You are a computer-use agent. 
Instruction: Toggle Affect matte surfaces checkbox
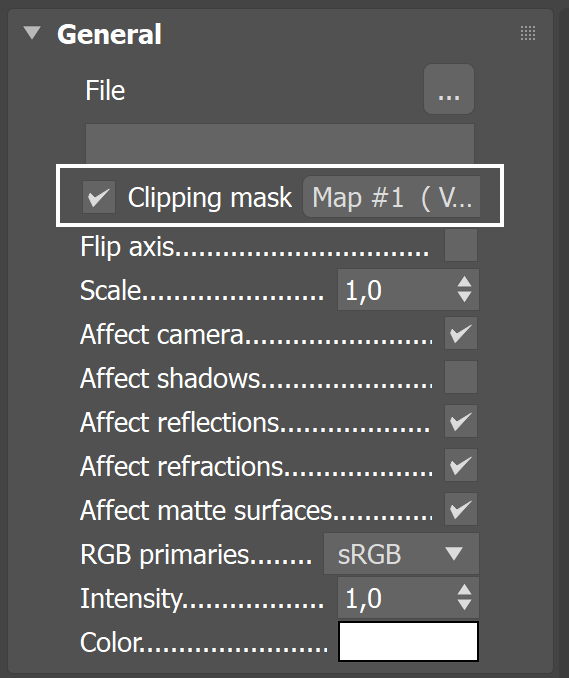click(461, 509)
